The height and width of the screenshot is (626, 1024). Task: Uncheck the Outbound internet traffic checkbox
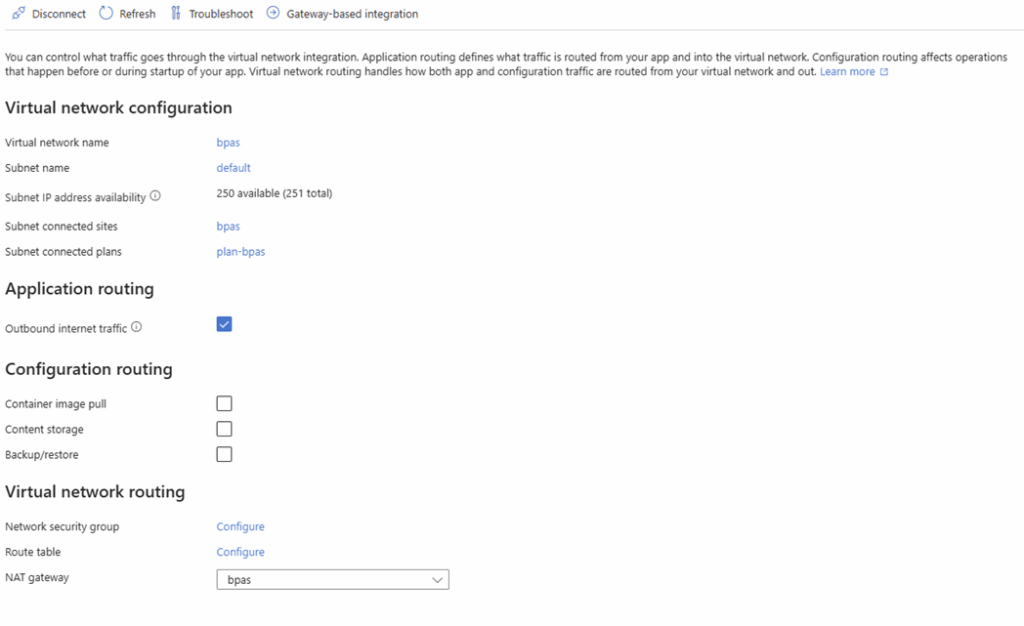tap(224, 324)
